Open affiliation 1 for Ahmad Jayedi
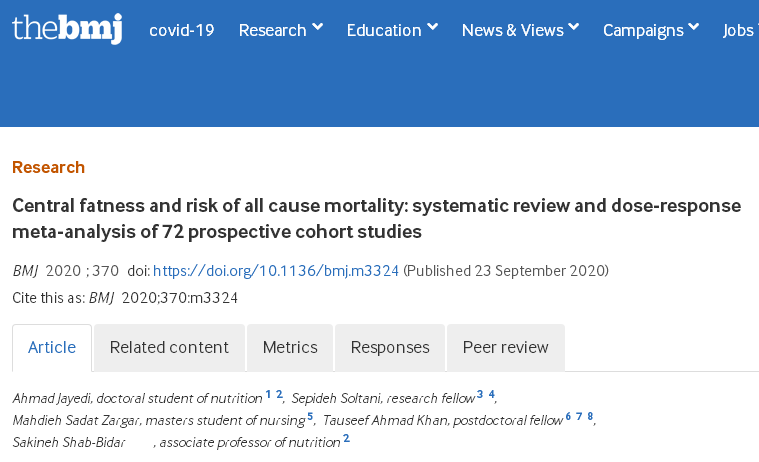The image size is (759, 462). [268, 394]
